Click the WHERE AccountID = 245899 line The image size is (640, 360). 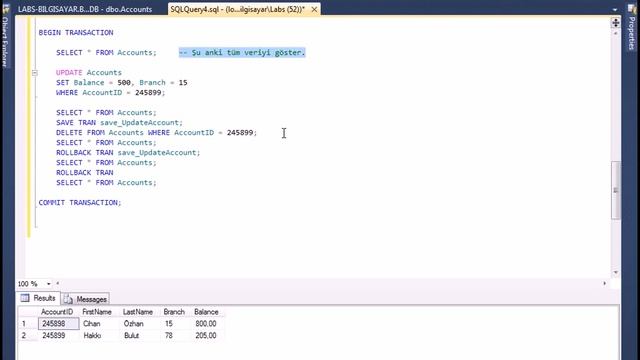tap(111, 93)
